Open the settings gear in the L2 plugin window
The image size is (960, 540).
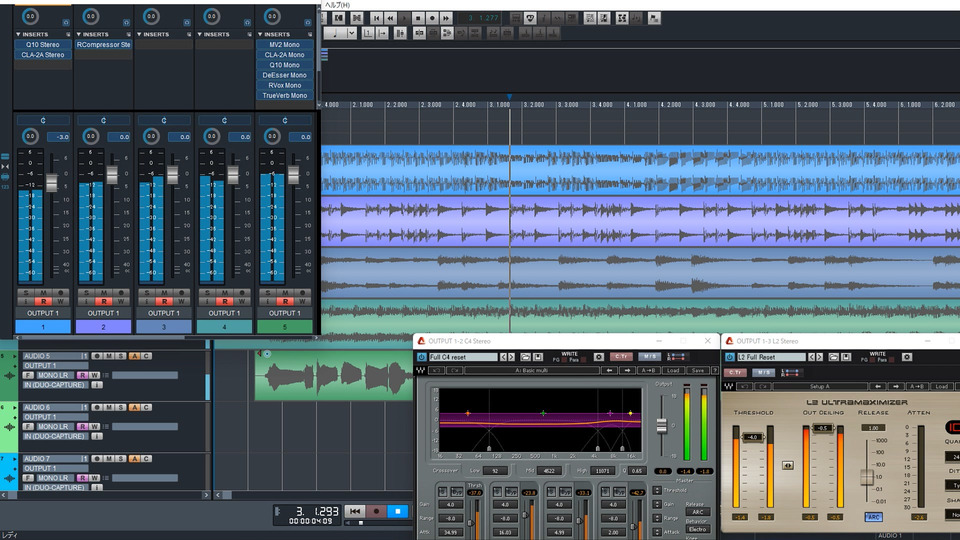[908, 356]
